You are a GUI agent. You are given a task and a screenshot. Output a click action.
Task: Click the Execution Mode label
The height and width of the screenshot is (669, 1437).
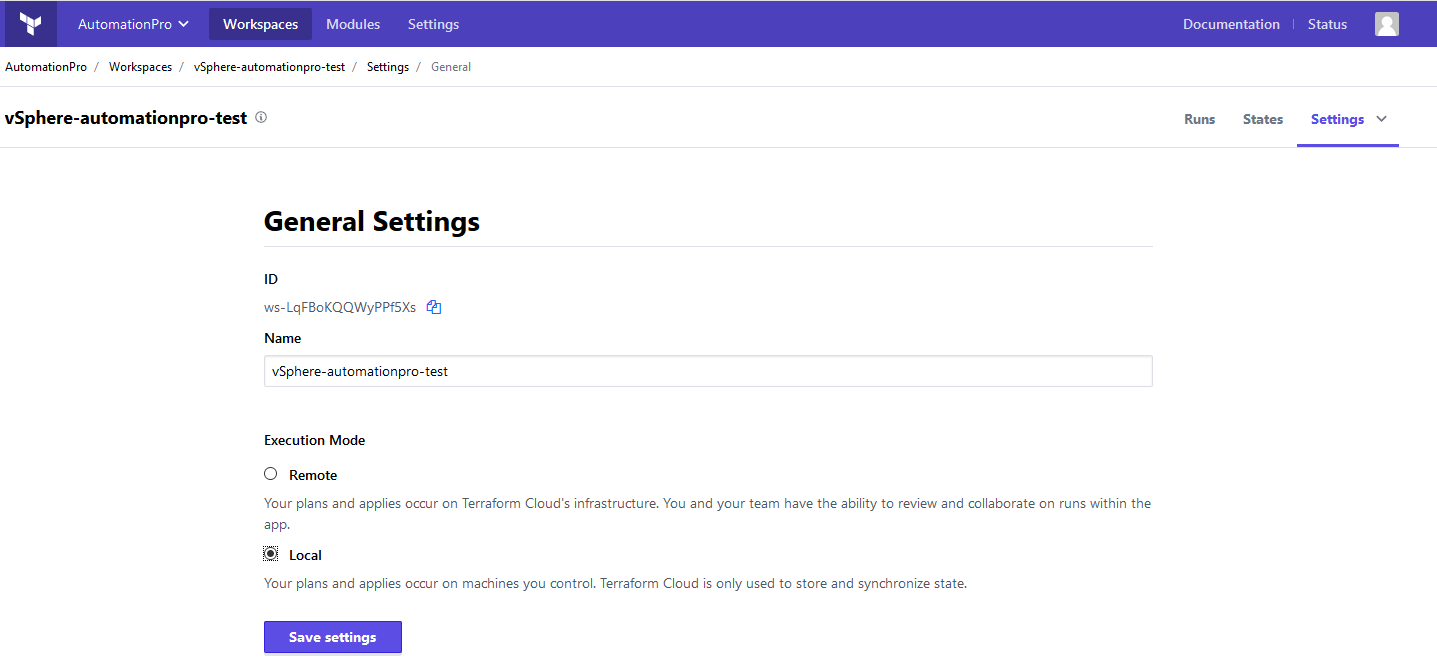click(x=315, y=440)
